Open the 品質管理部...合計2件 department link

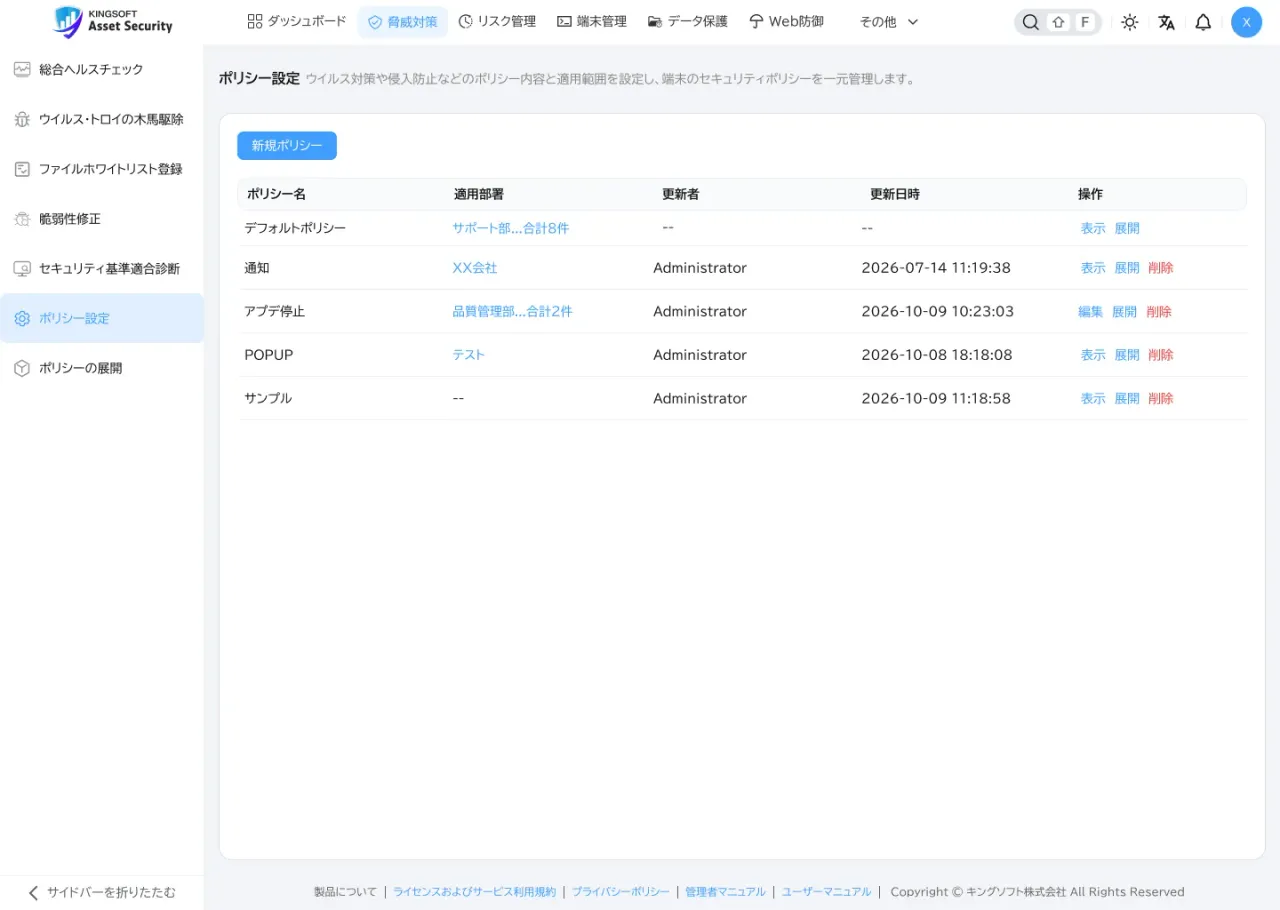pyautogui.click(x=512, y=312)
